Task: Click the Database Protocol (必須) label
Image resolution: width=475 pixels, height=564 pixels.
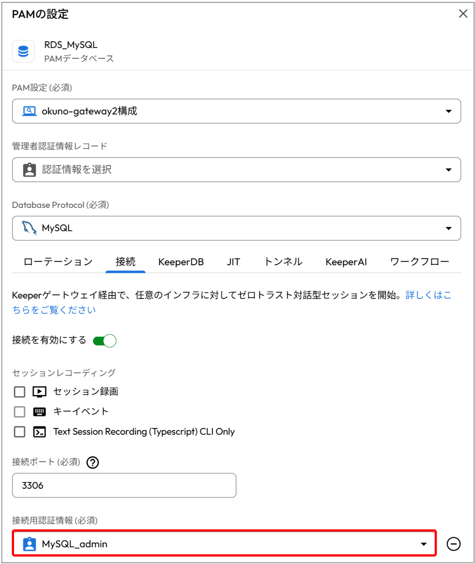Action: click(60, 205)
